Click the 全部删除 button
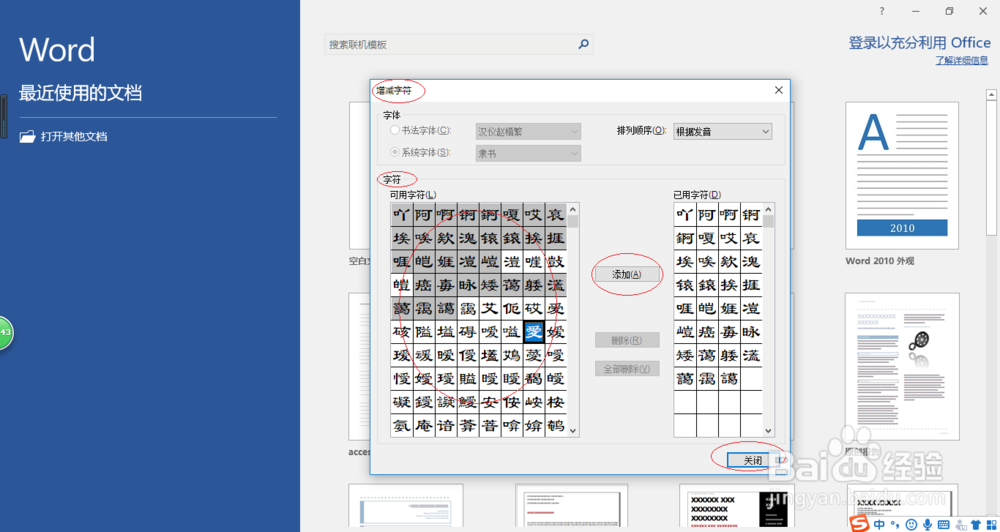Screen dimensions: 1000x532 [626, 369]
